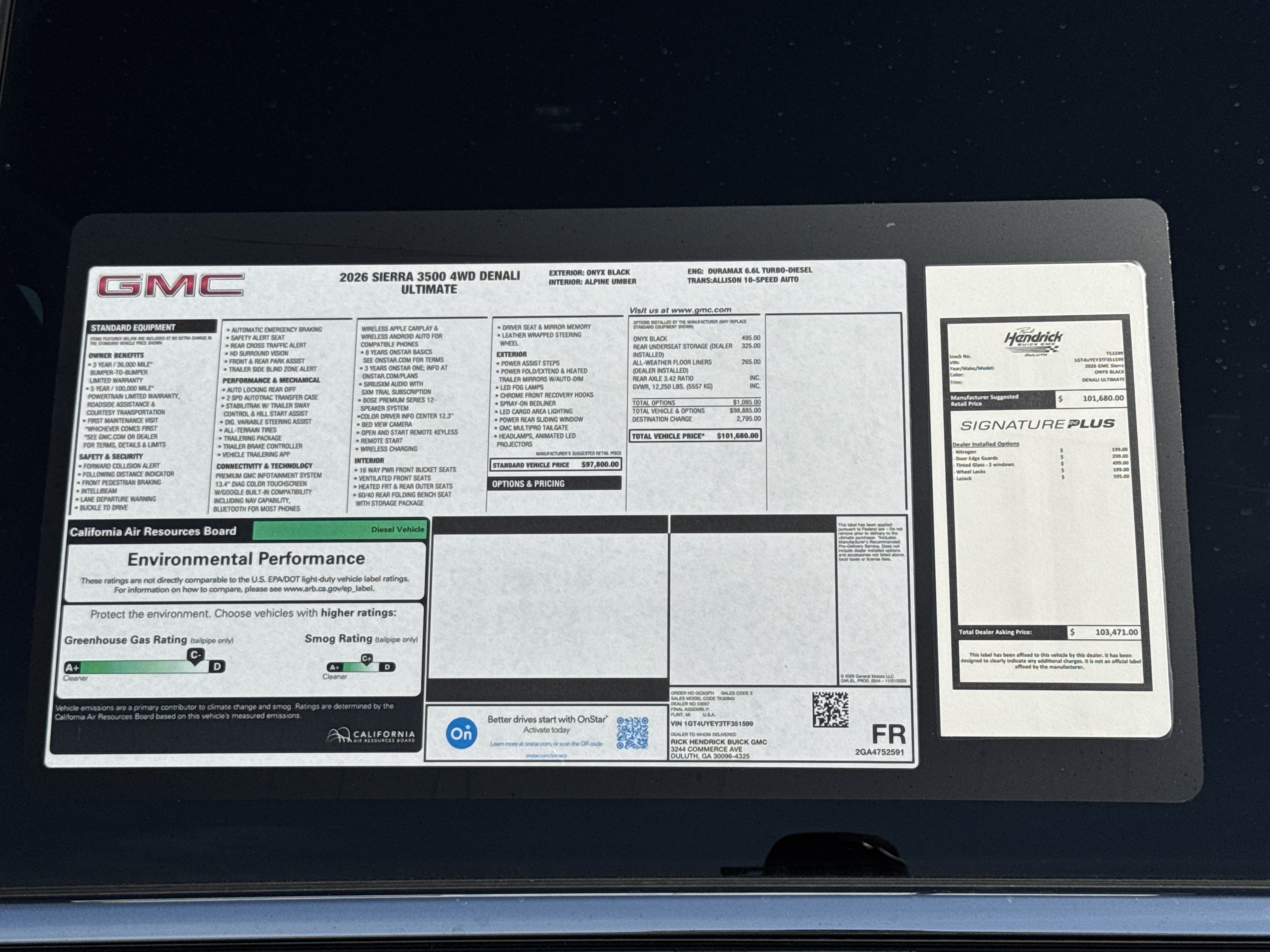
Task: Click 'Learn more at onstar.com' line
Action: (x=546, y=744)
